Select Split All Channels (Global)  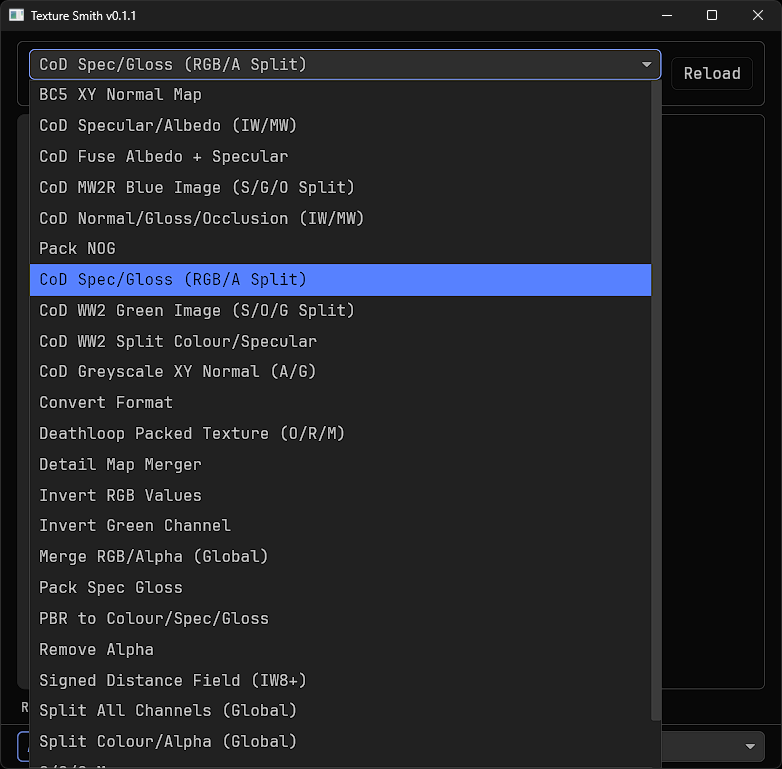pos(341,711)
